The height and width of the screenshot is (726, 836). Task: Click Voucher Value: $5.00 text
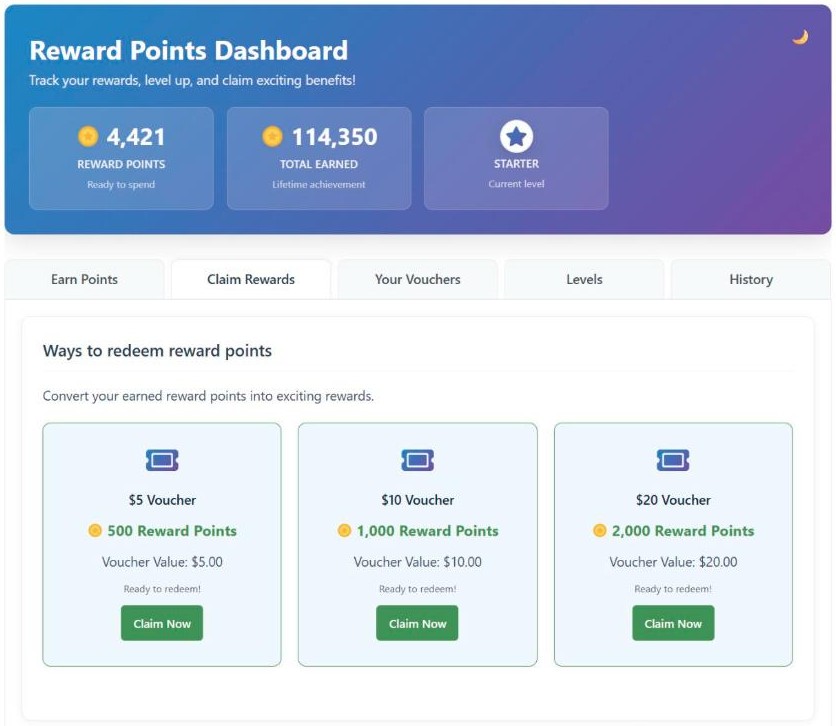coord(162,562)
